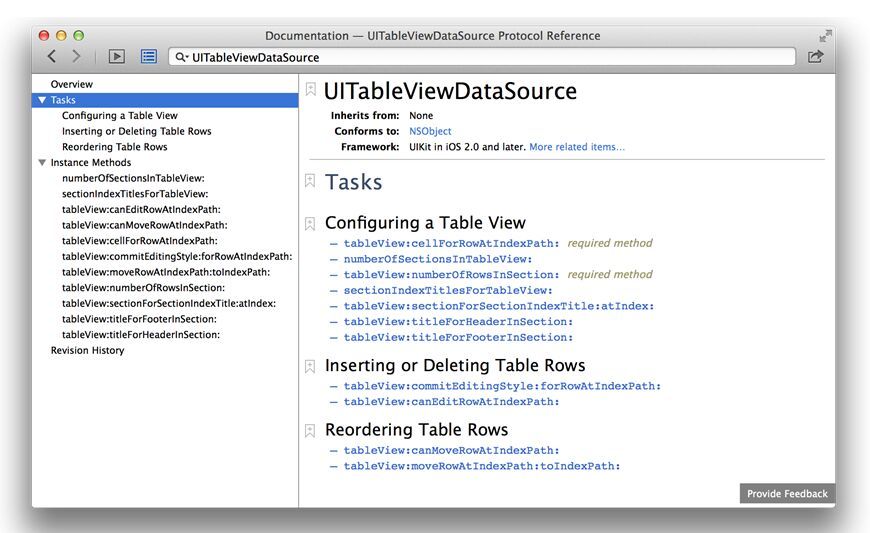Bookmark Configuring a Table View section
Viewport: 870px width, 533px height.
click(310, 224)
